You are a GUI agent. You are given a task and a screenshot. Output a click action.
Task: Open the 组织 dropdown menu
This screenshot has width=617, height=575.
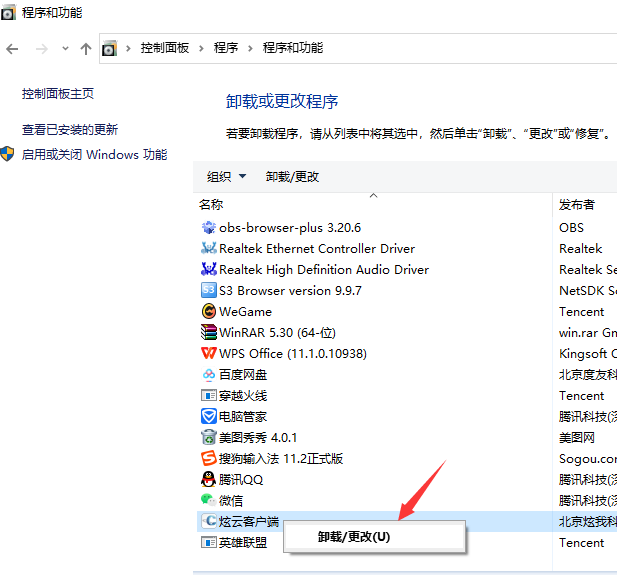pos(226,177)
